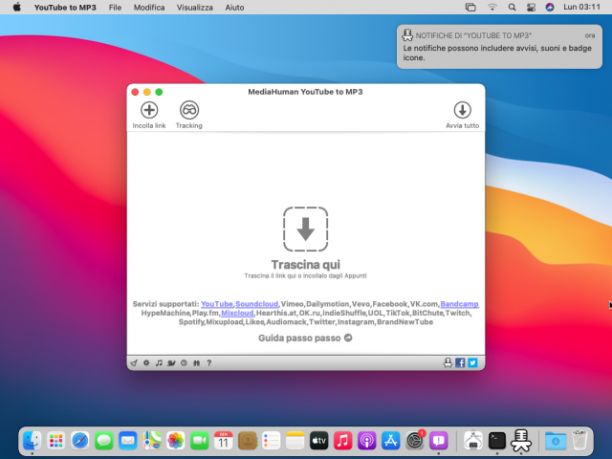Open the Facebook share icon
Screen dimensions: 612x459
(x=460, y=363)
